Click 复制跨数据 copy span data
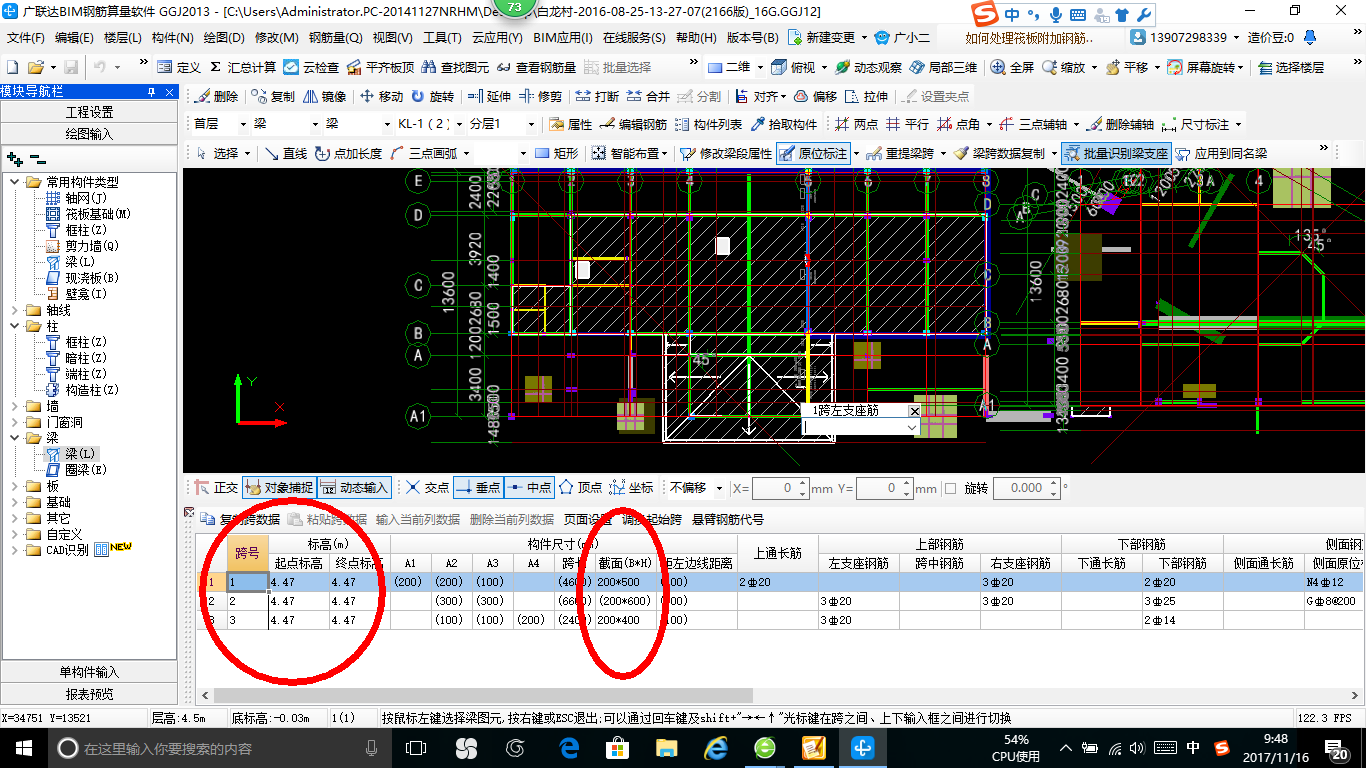The image size is (1366, 768). 241,519
